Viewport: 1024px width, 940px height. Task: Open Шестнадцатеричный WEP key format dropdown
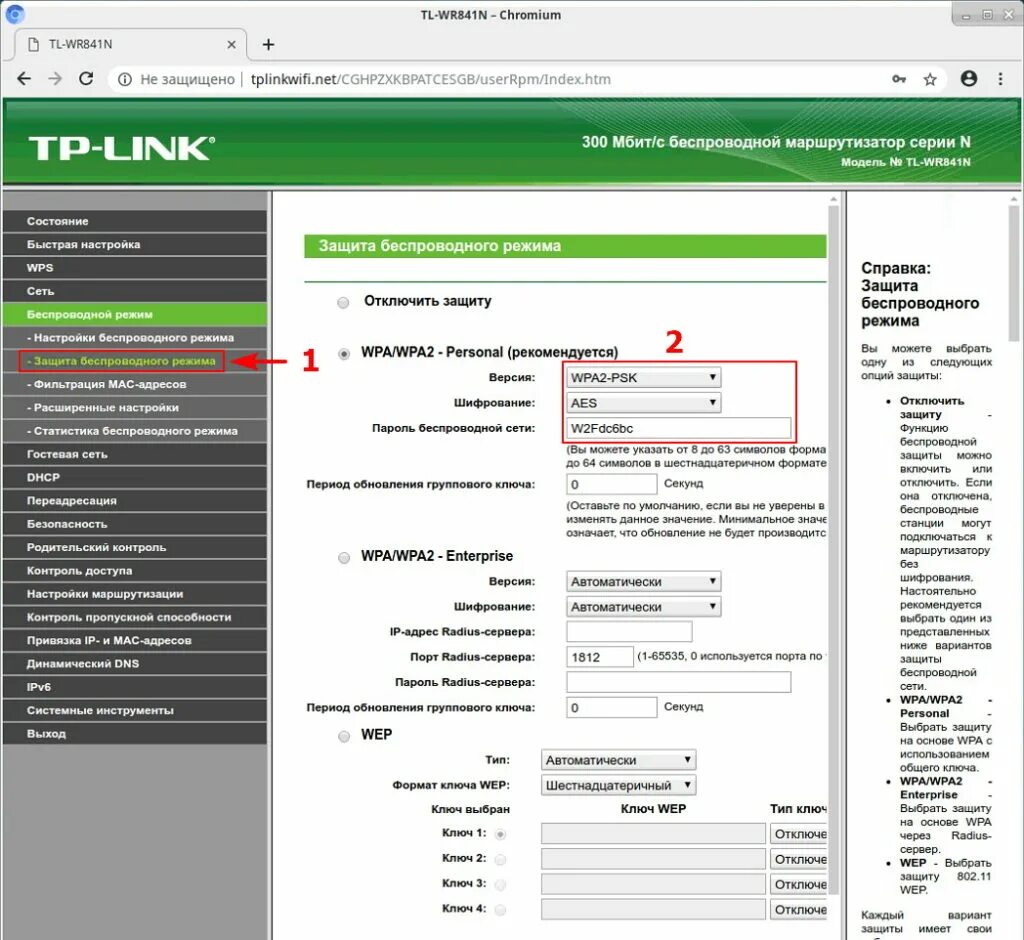pos(618,785)
